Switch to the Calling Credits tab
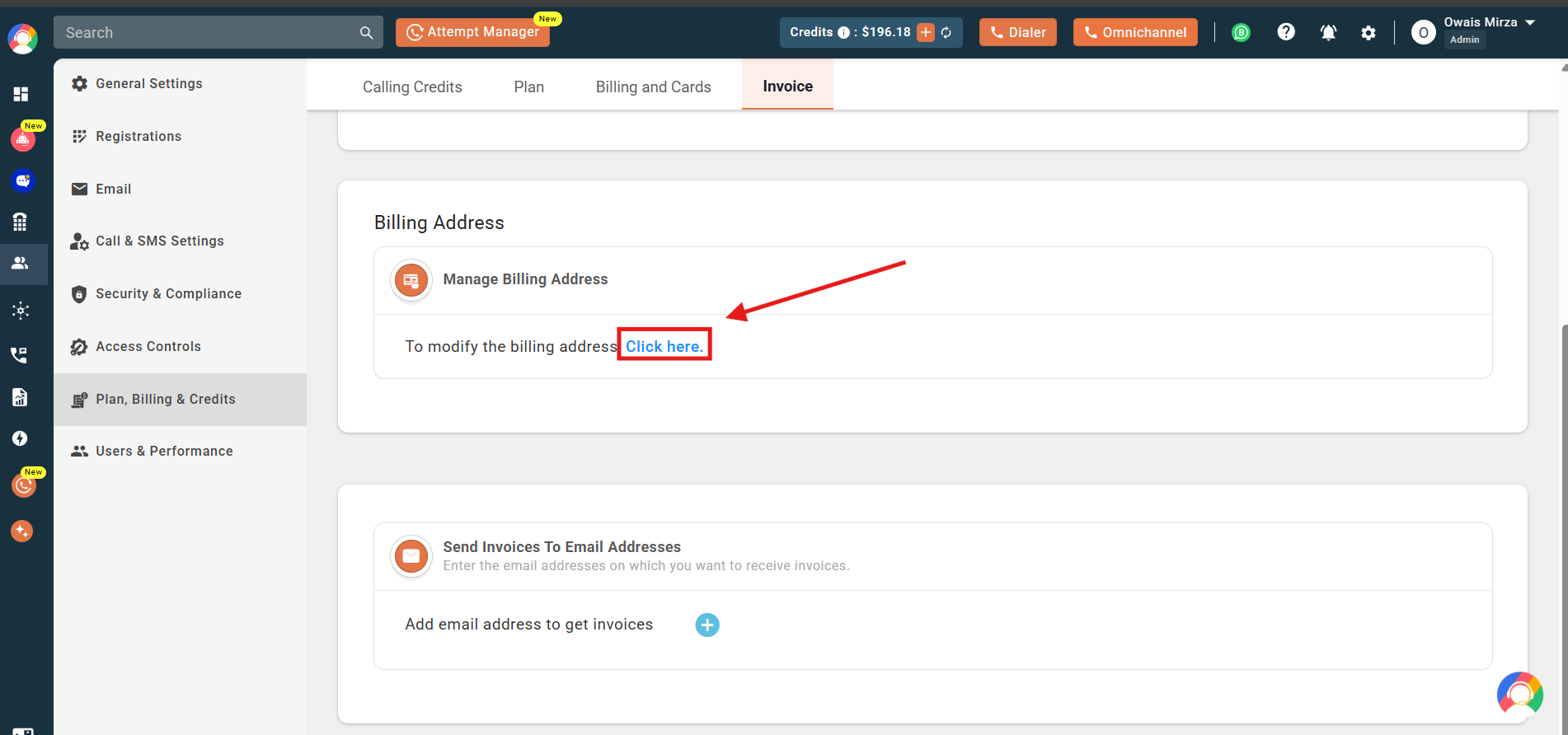 412,87
